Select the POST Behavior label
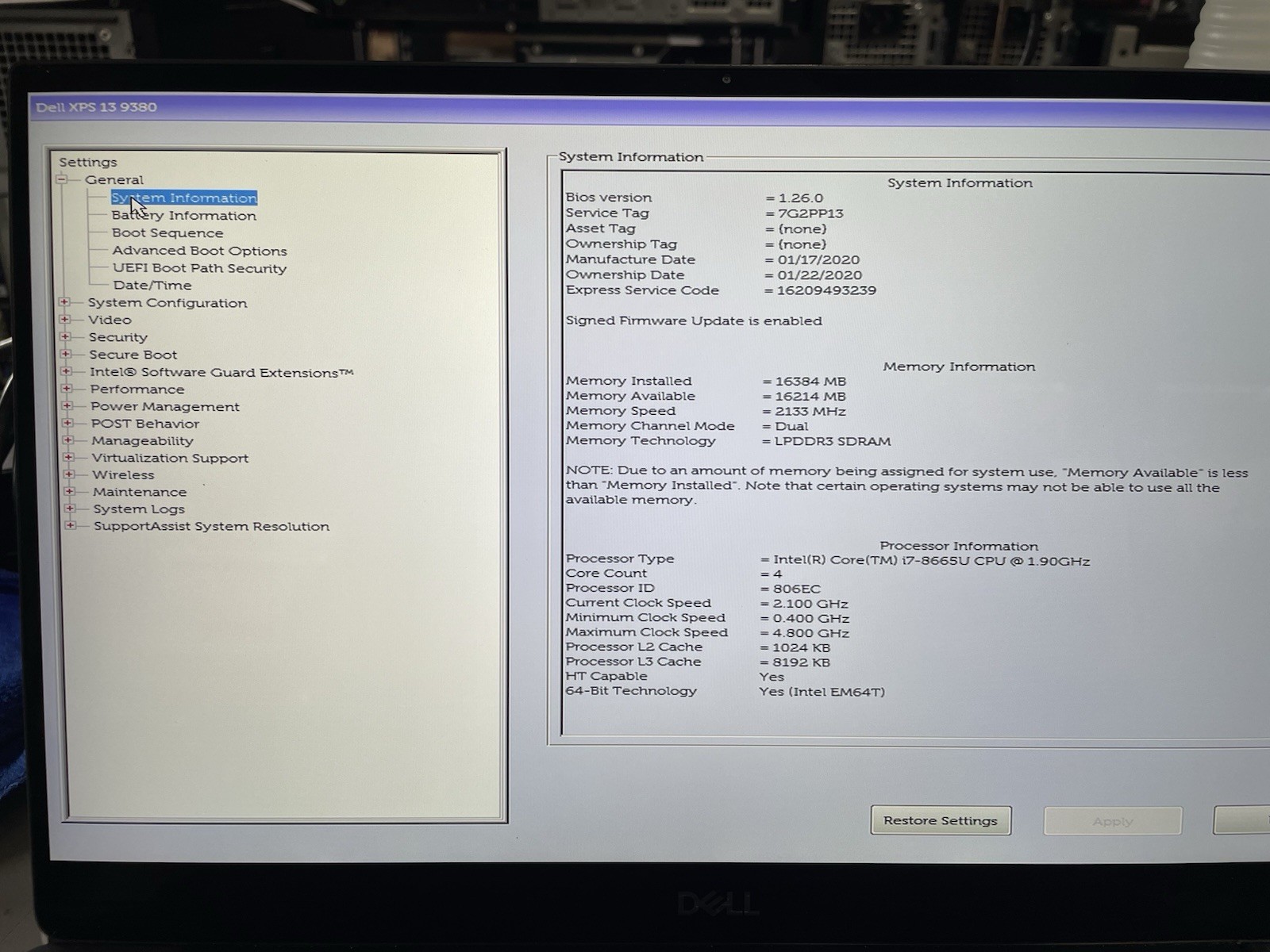Screen dimensions: 1270x952 point(145,424)
